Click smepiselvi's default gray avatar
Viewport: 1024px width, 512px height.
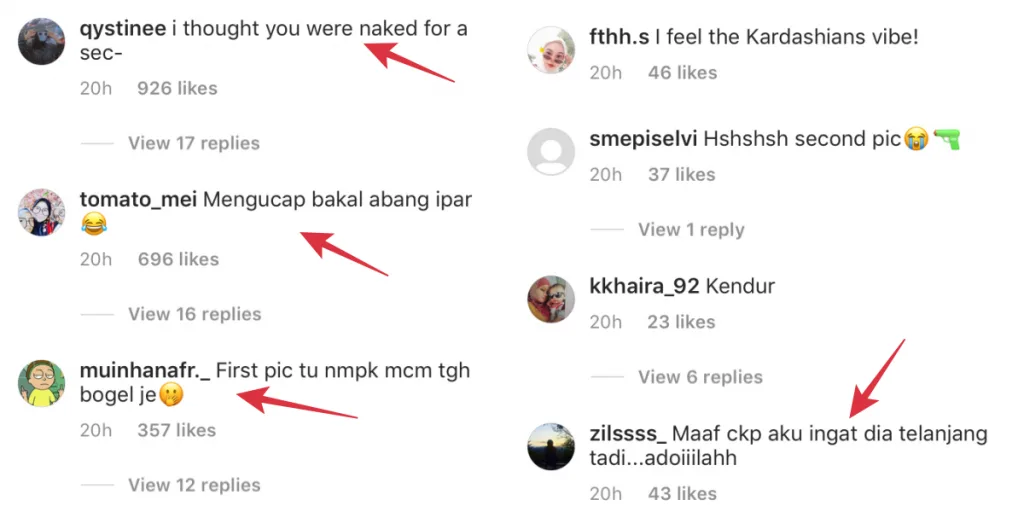(551, 152)
